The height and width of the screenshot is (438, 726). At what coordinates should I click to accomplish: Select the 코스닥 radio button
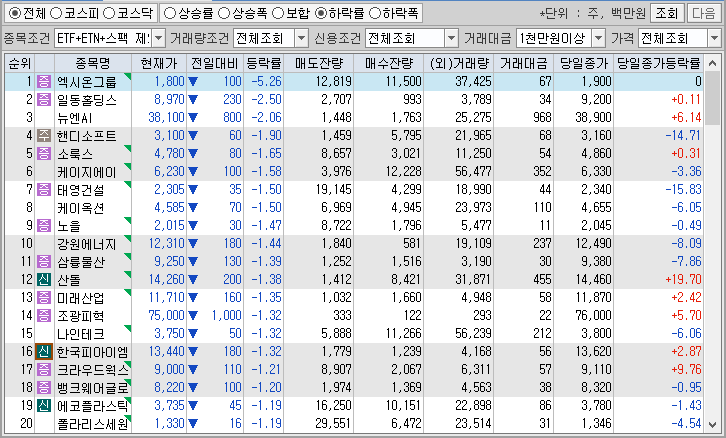(x=109, y=13)
